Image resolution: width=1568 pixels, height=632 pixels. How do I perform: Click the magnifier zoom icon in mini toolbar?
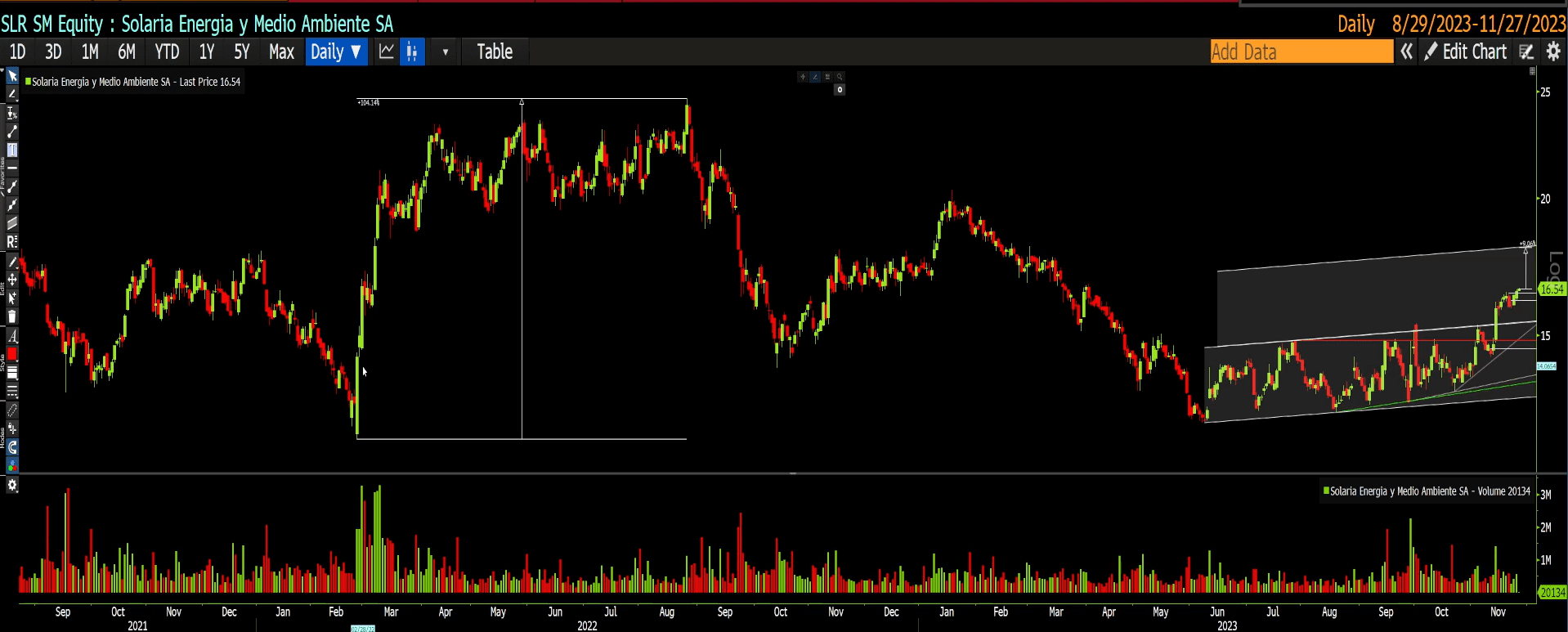pyautogui.click(x=839, y=77)
